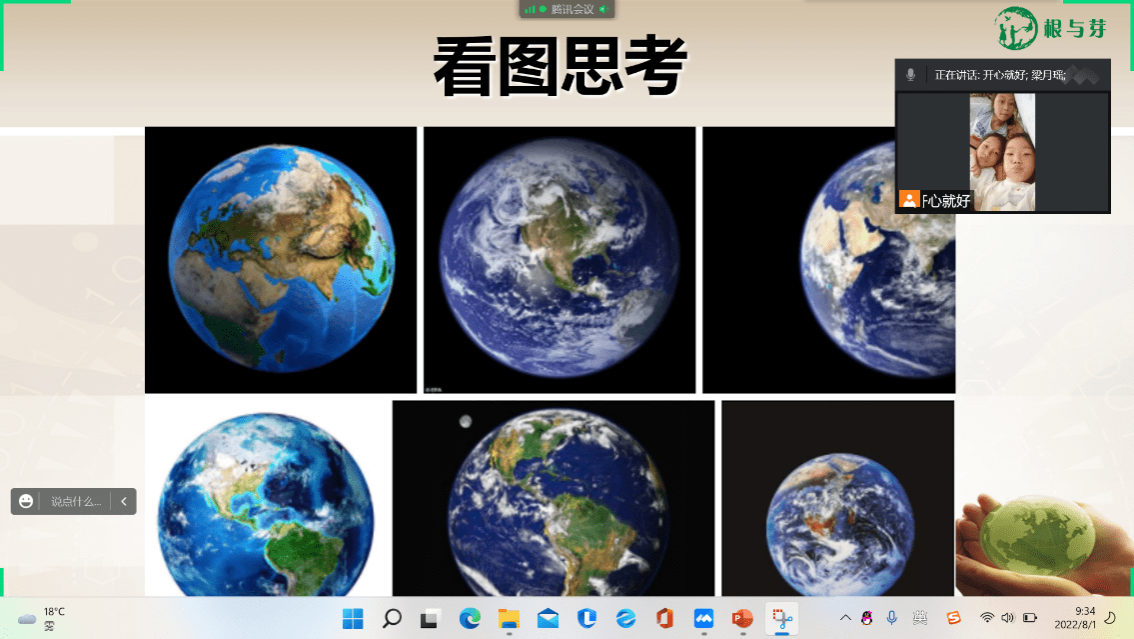Open the Windows Start menu

(353, 619)
